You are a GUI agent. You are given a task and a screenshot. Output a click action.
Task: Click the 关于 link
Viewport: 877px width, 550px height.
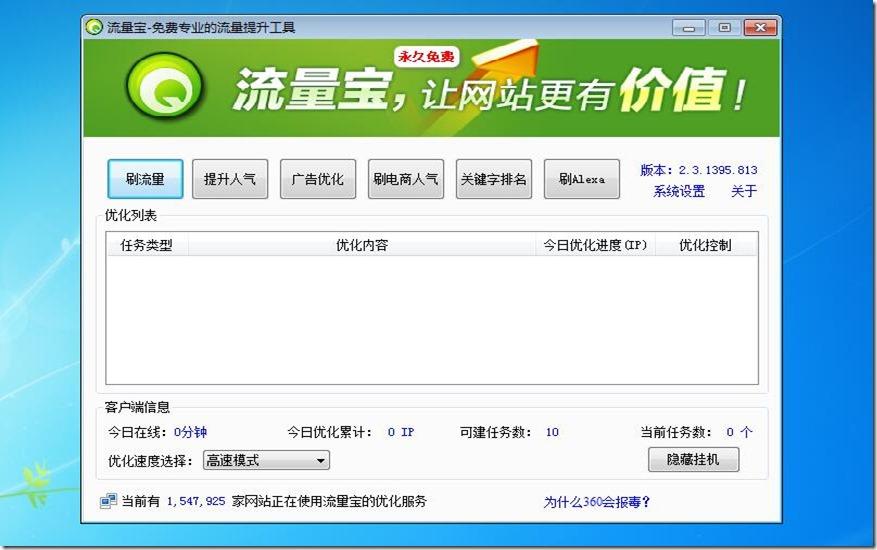[x=744, y=191]
